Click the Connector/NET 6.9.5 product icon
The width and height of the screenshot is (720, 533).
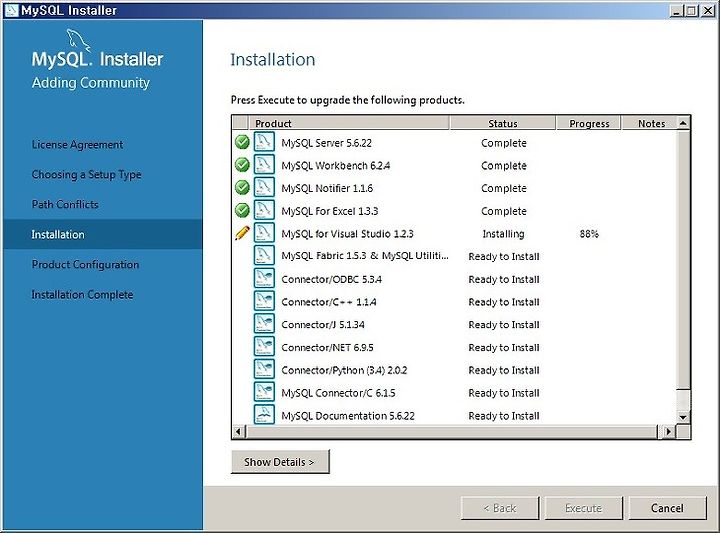[x=264, y=347]
